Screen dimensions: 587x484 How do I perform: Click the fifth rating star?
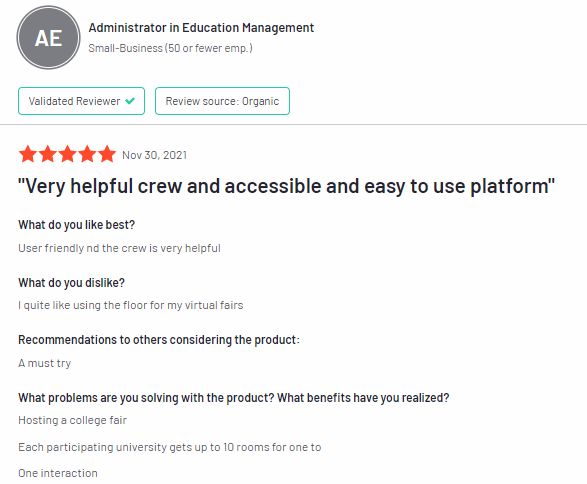coord(107,154)
